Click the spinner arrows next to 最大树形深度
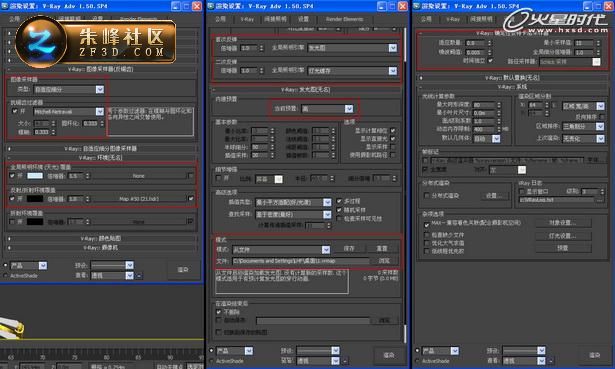Screen dimensions: 615x369 tap(499, 105)
